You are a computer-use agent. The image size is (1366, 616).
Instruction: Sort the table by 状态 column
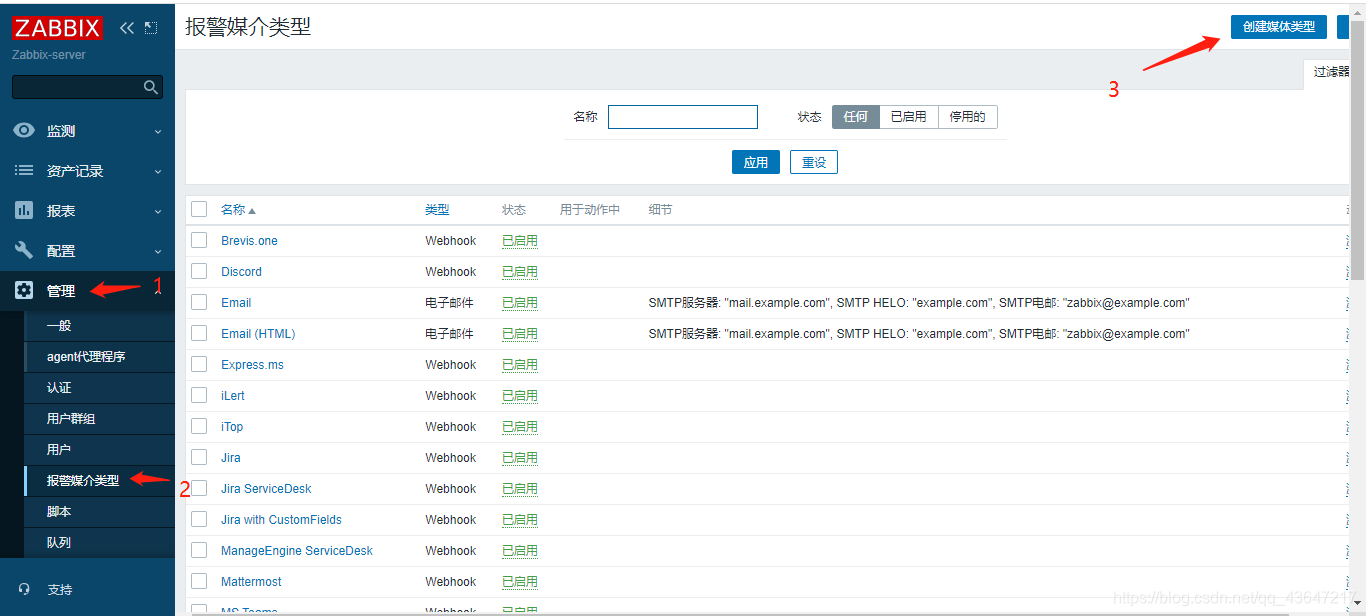click(x=514, y=210)
